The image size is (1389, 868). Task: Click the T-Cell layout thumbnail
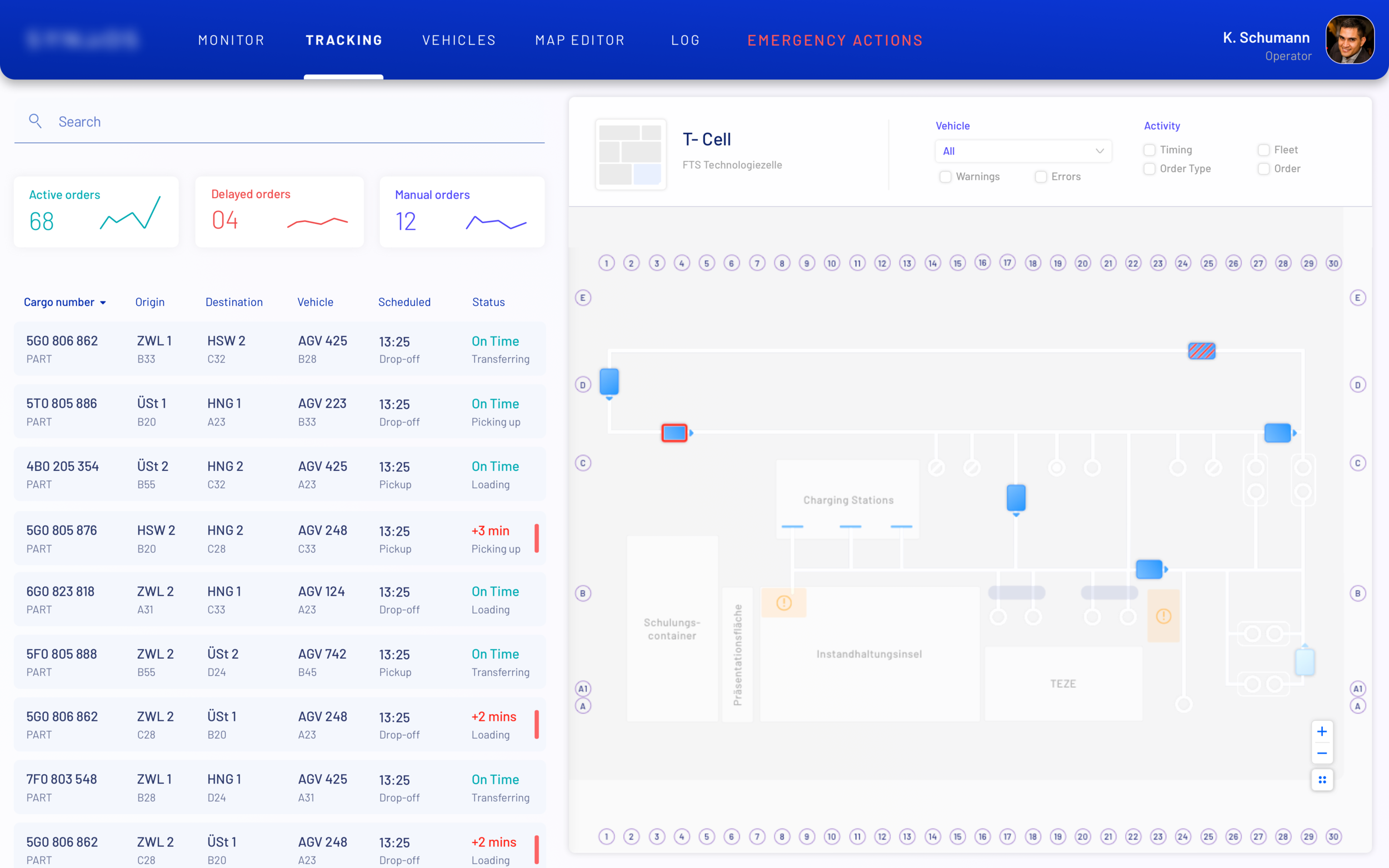click(x=631, y=154)
